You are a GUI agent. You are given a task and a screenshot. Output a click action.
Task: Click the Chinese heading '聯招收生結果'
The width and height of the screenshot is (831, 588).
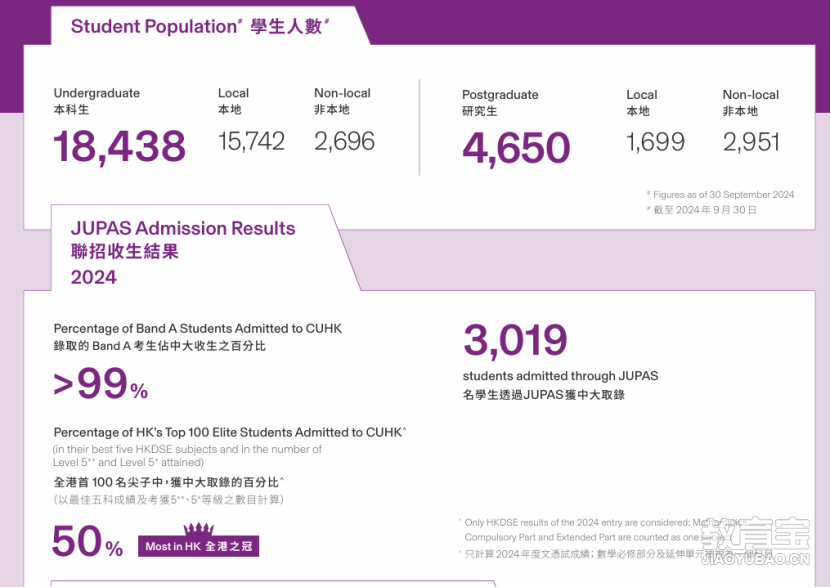tap(125, 251)
